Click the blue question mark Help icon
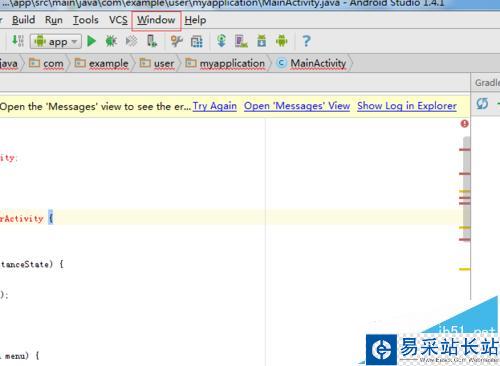500x366 pixels. tap(306, 41)
